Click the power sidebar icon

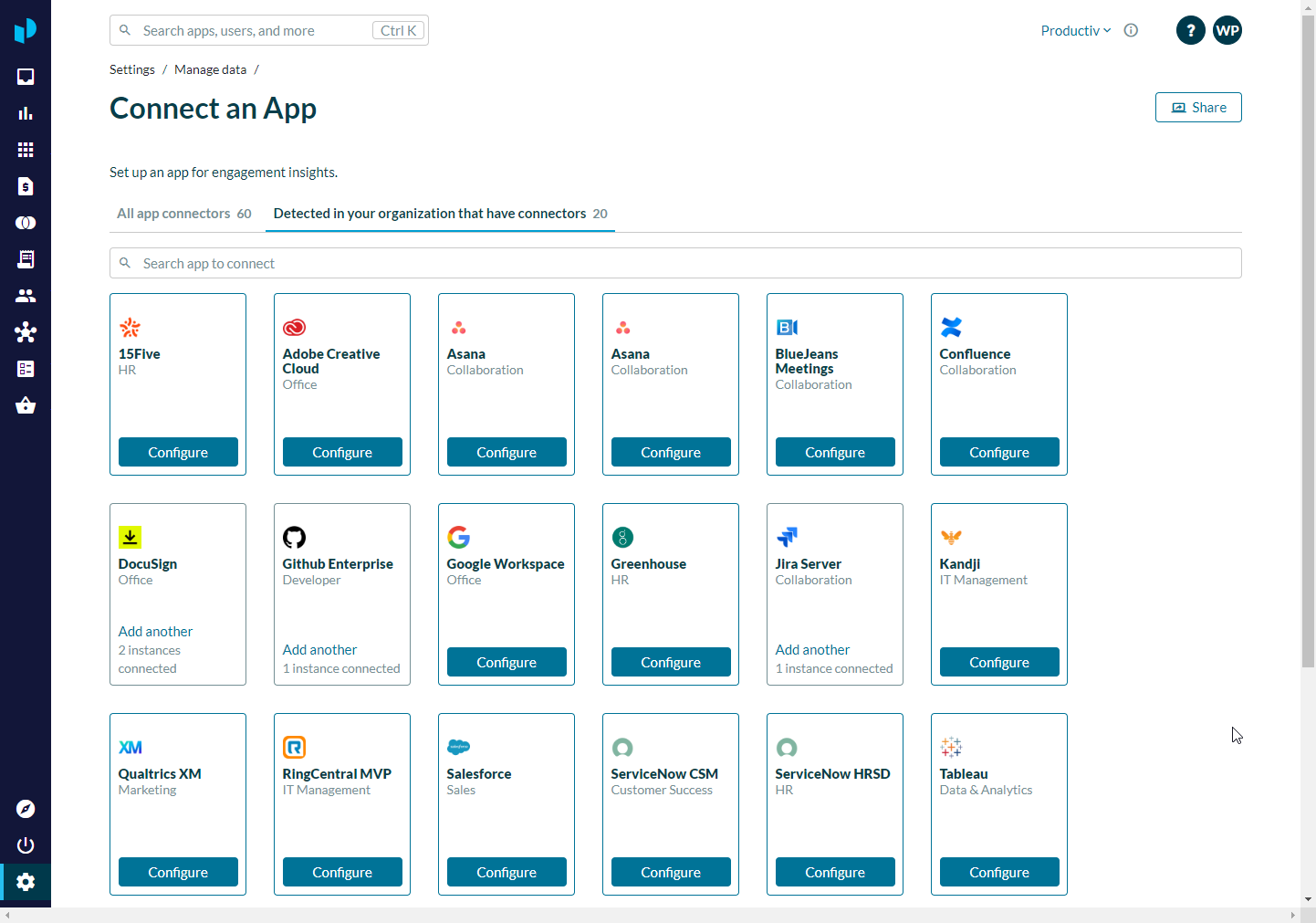[x=26, y=845]
